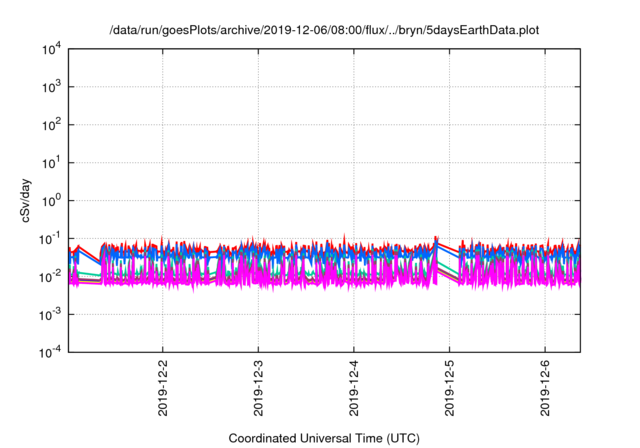Click the 10^1 y-axis tick label

pyautogui.click(x=51, y=163)
